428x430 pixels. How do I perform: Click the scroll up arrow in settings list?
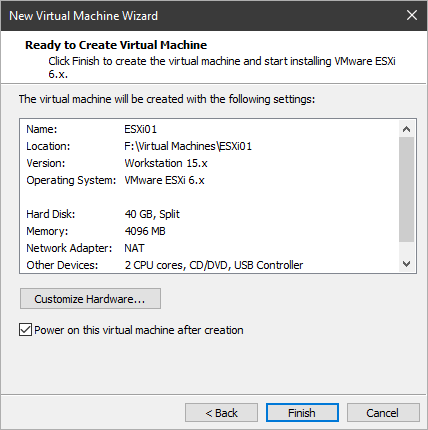406,129
